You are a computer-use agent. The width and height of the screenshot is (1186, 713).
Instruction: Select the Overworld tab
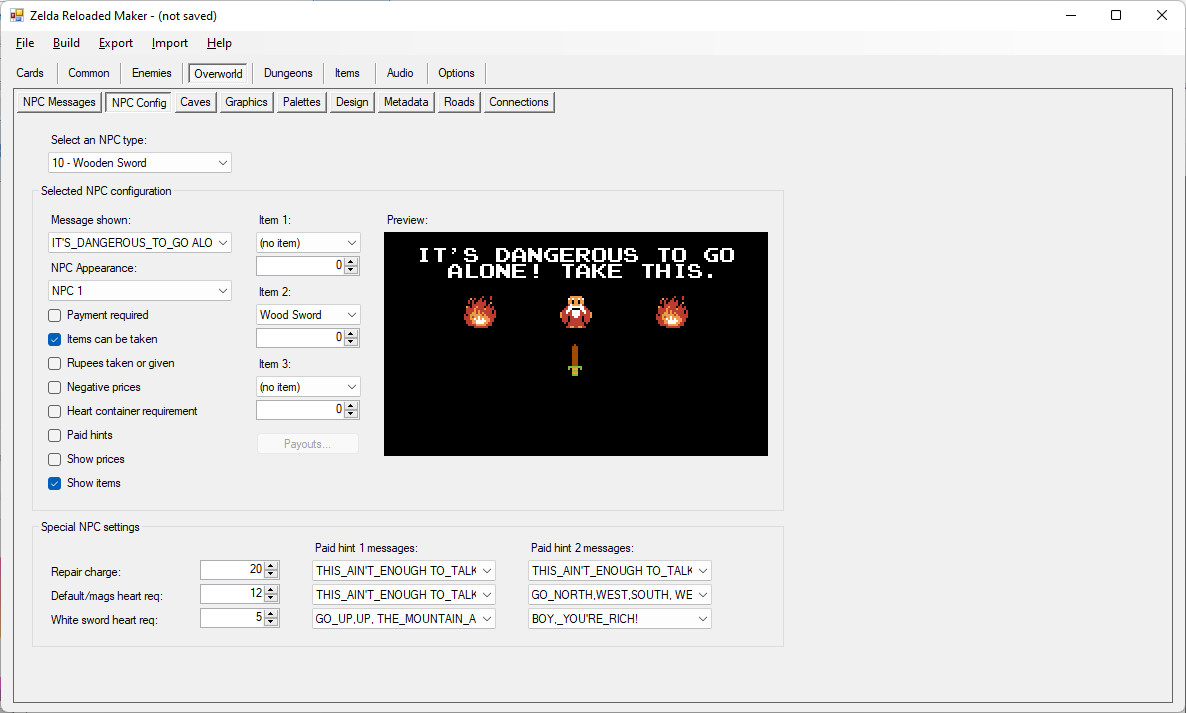click(x=218, y=73)
